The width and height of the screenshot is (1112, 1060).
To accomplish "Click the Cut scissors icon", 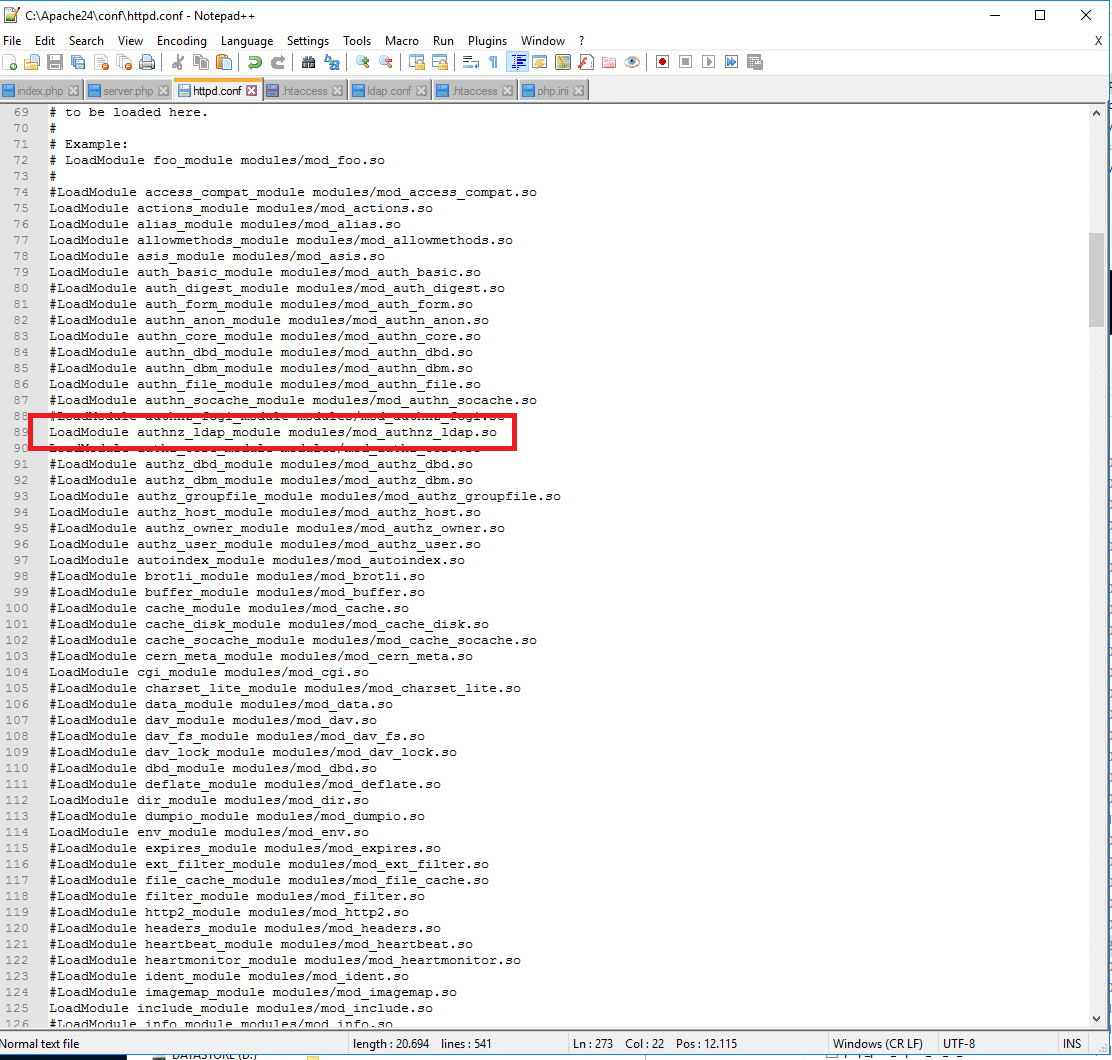I will pos(178,62).
